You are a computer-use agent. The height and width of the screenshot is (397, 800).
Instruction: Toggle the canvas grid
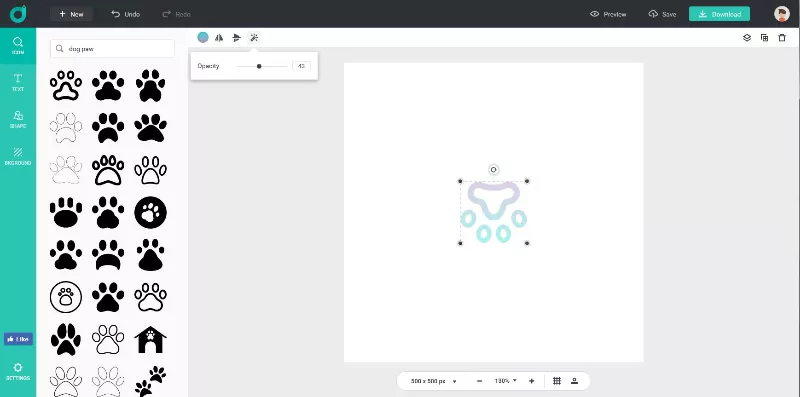[x=557, y=381]
